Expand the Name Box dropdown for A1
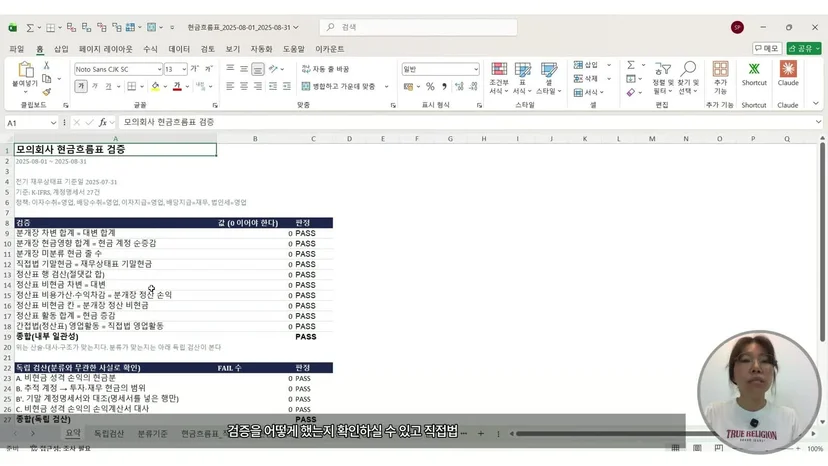 pyautogui.click(x=53, y=123)
